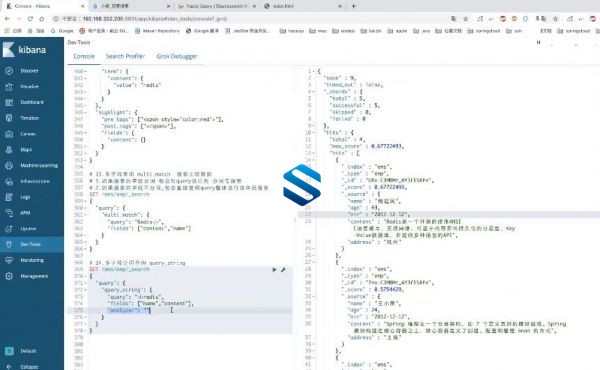Fold the "fields" block at line 349
600x370 pixels.
86,133
